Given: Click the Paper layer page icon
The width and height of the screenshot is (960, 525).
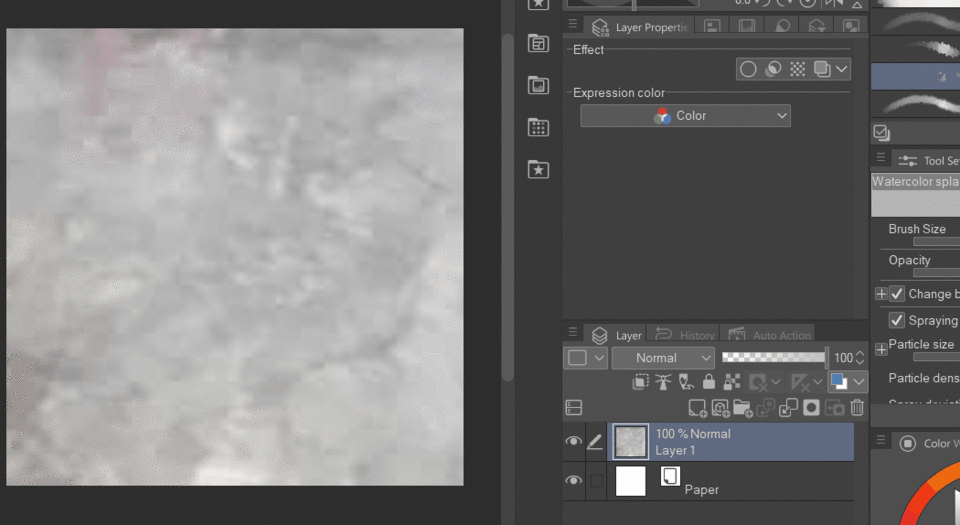Looking at the screenshot, I should 670,476.
